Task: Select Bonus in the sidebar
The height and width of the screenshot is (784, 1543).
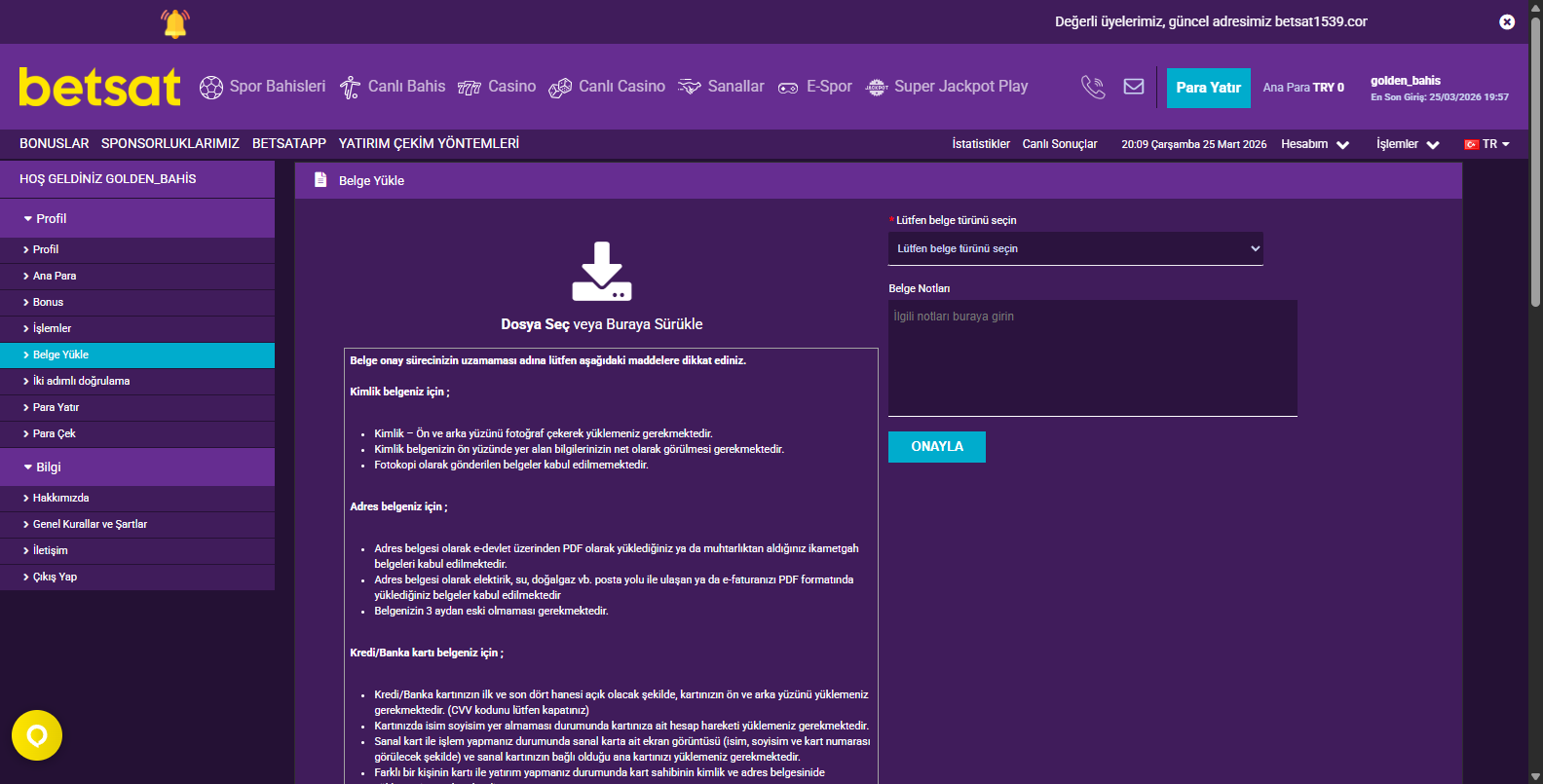Action: coord(137,303)
